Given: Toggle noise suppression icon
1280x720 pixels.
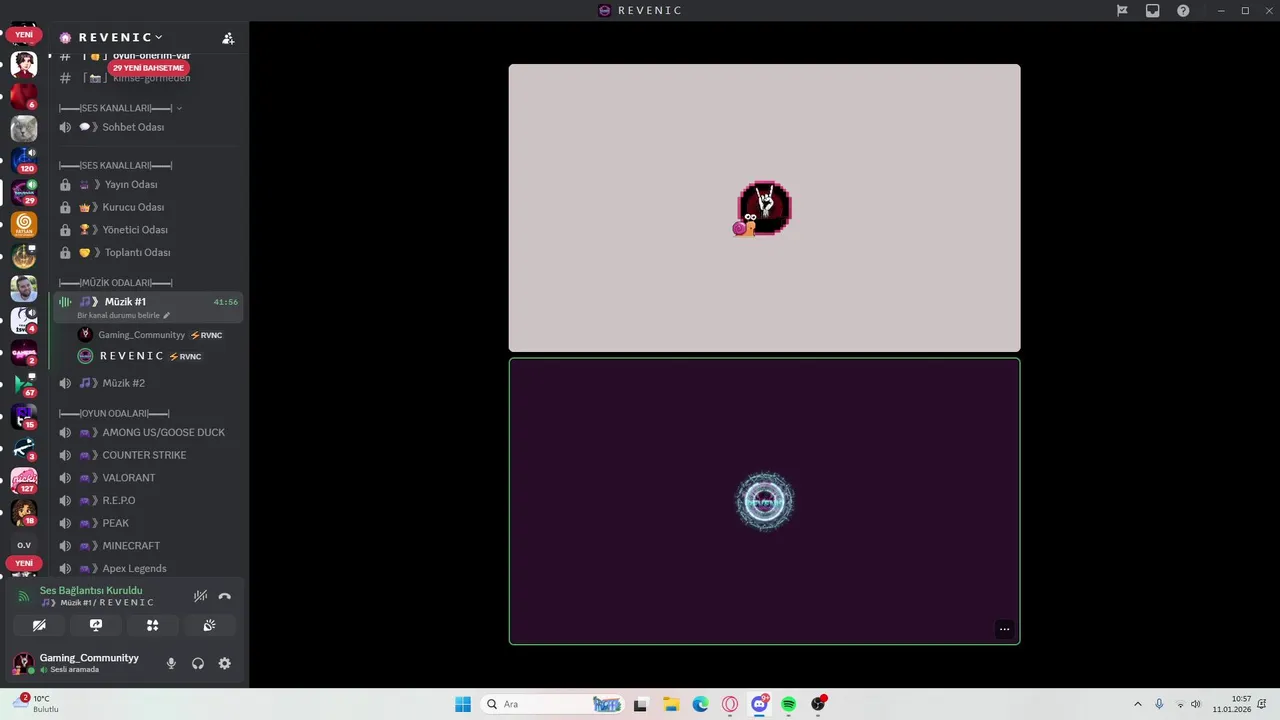Looking at the screenshot, I should point(200,596).
